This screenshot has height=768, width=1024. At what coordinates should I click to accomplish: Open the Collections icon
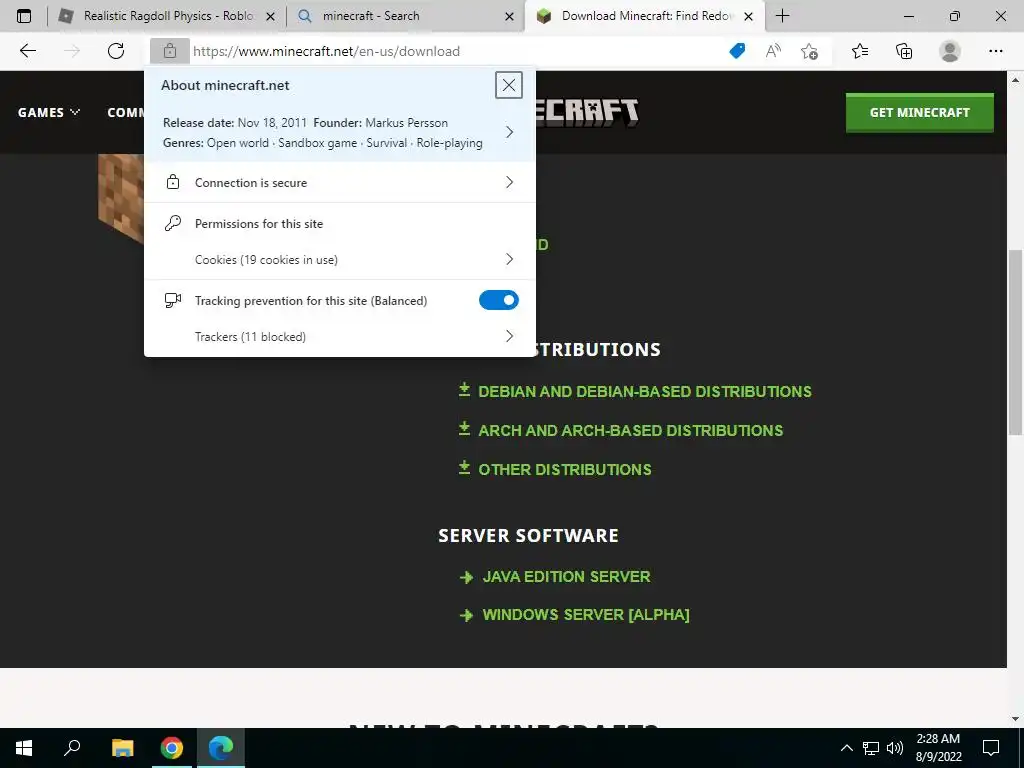coord(904,51)
